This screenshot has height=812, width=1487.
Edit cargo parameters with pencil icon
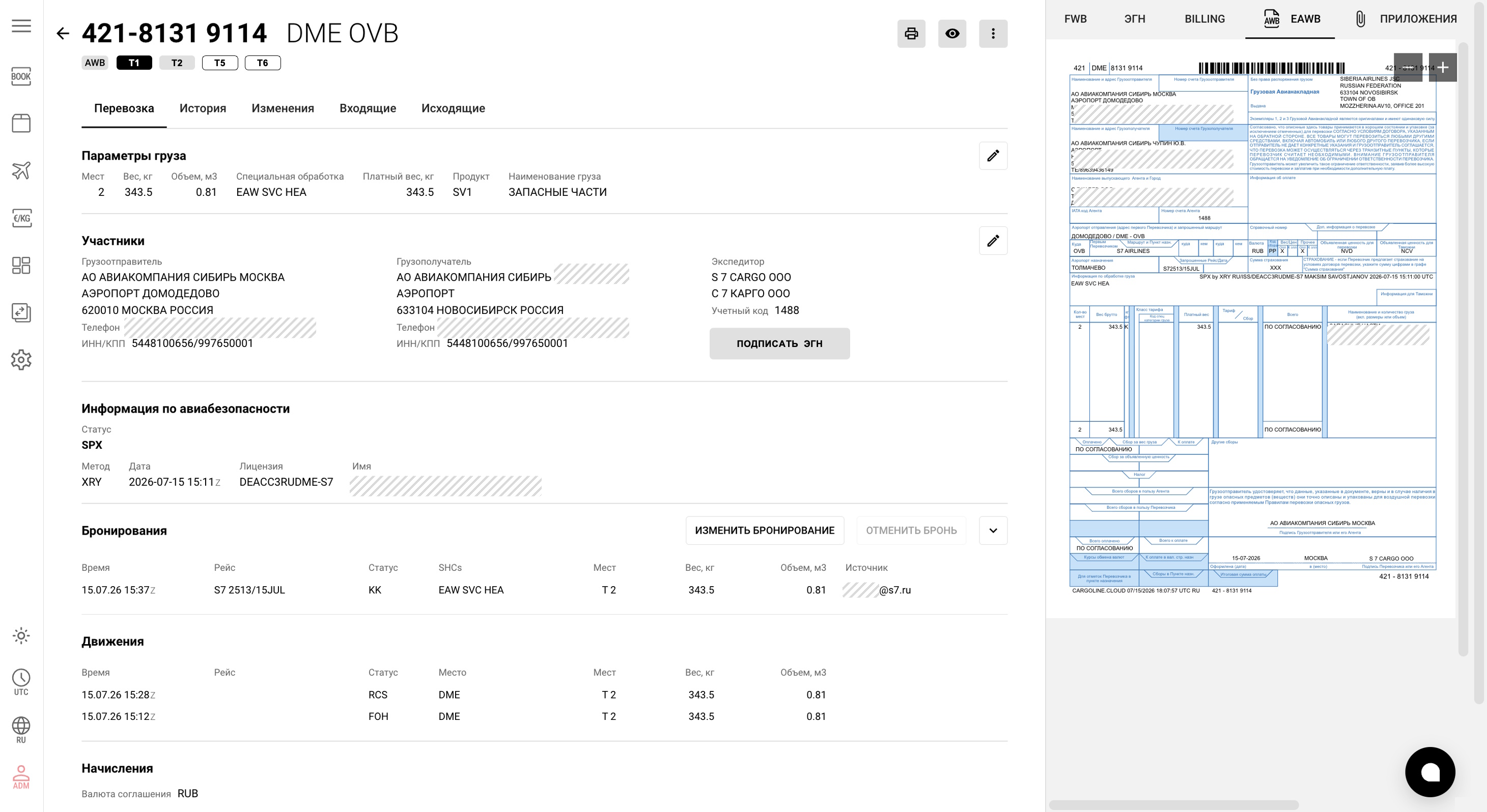pyautogui.click(x=993, y=156)
